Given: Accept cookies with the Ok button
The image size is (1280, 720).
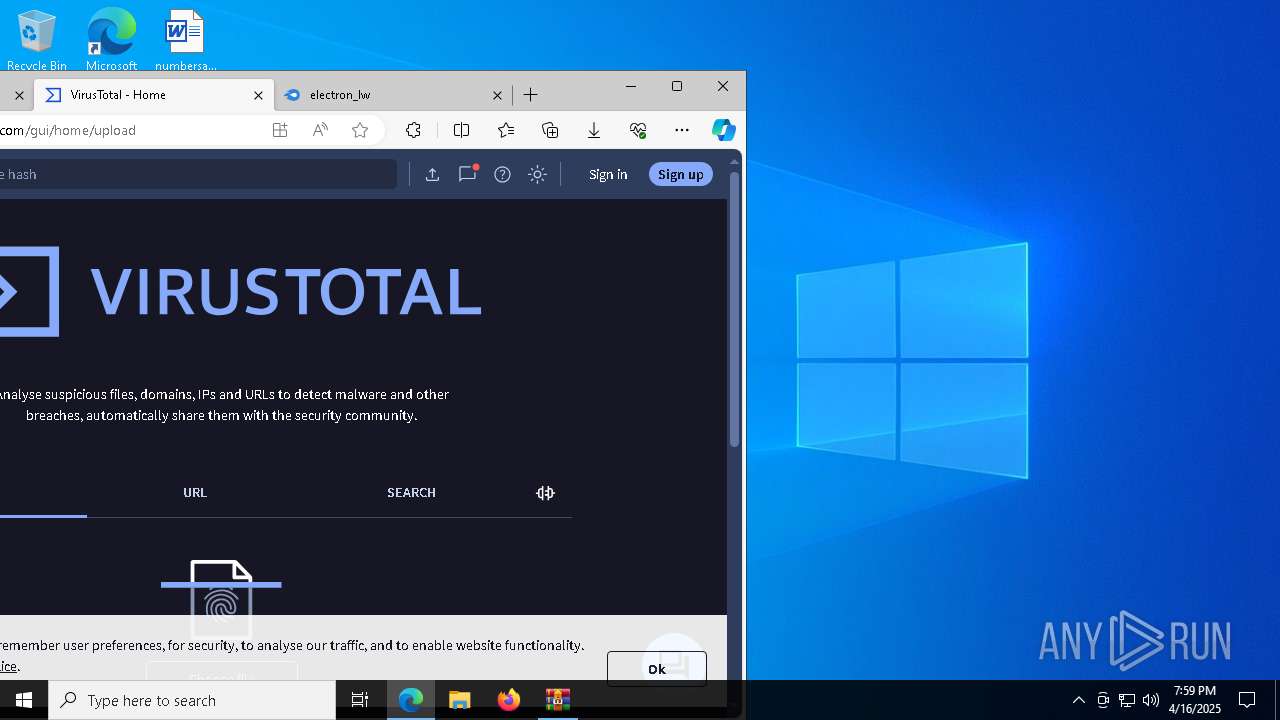Looking at the screenshot, I should 656,669.
